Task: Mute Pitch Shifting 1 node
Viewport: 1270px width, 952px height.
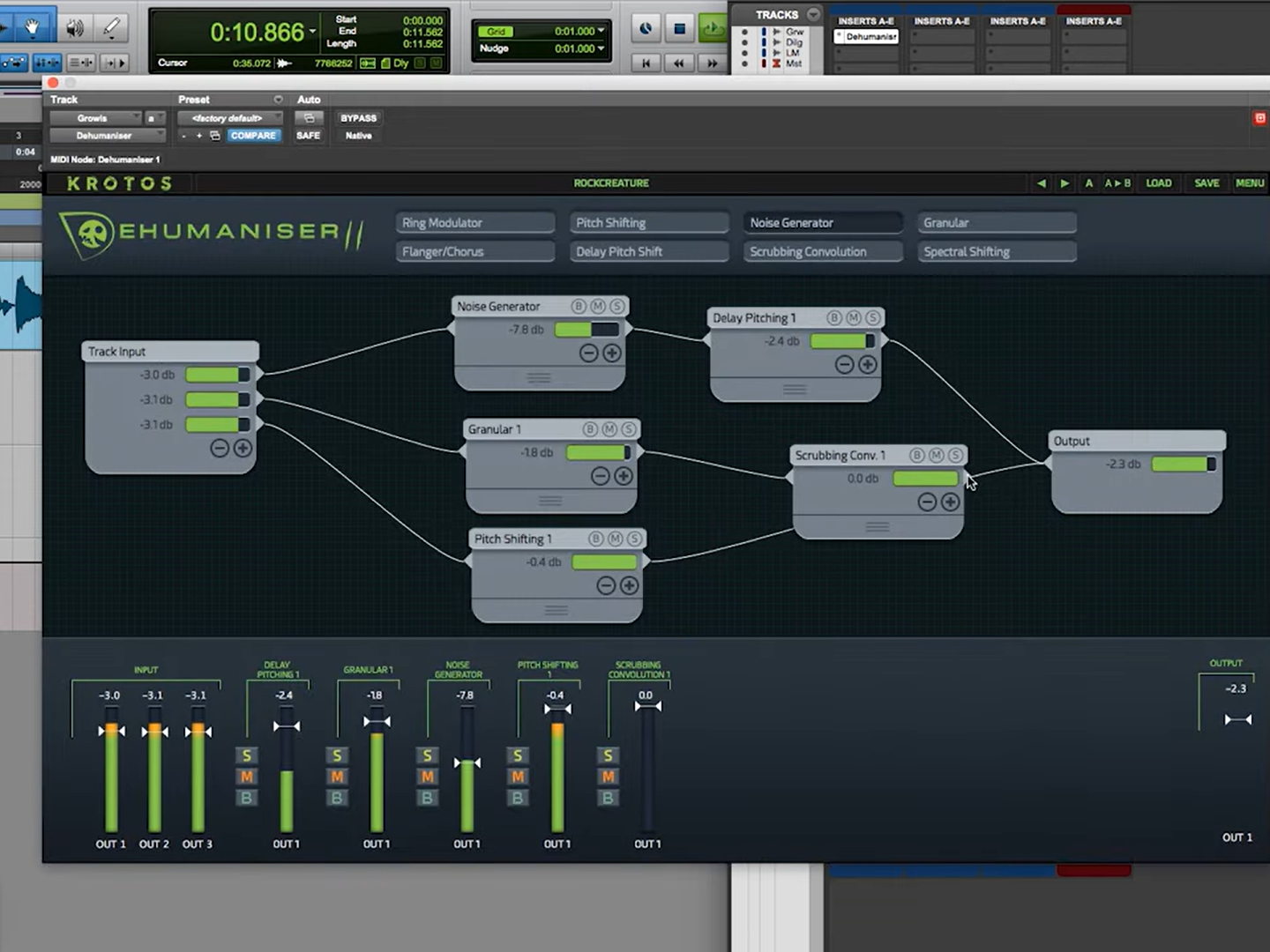Action: pos(616,539)
